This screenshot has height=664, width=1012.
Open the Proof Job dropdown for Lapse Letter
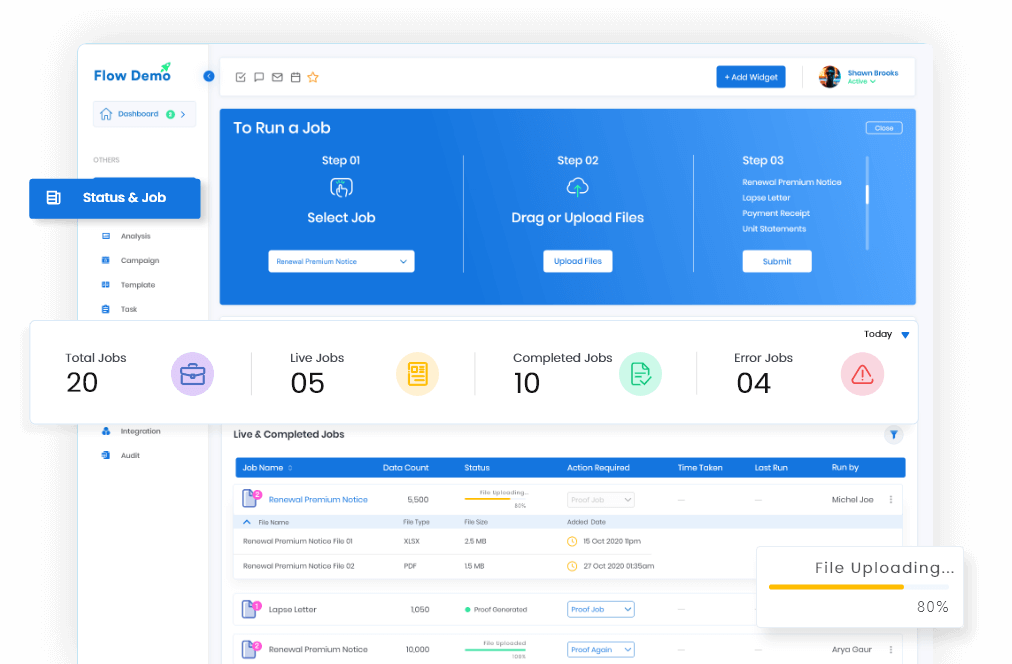tap(600, 609)
